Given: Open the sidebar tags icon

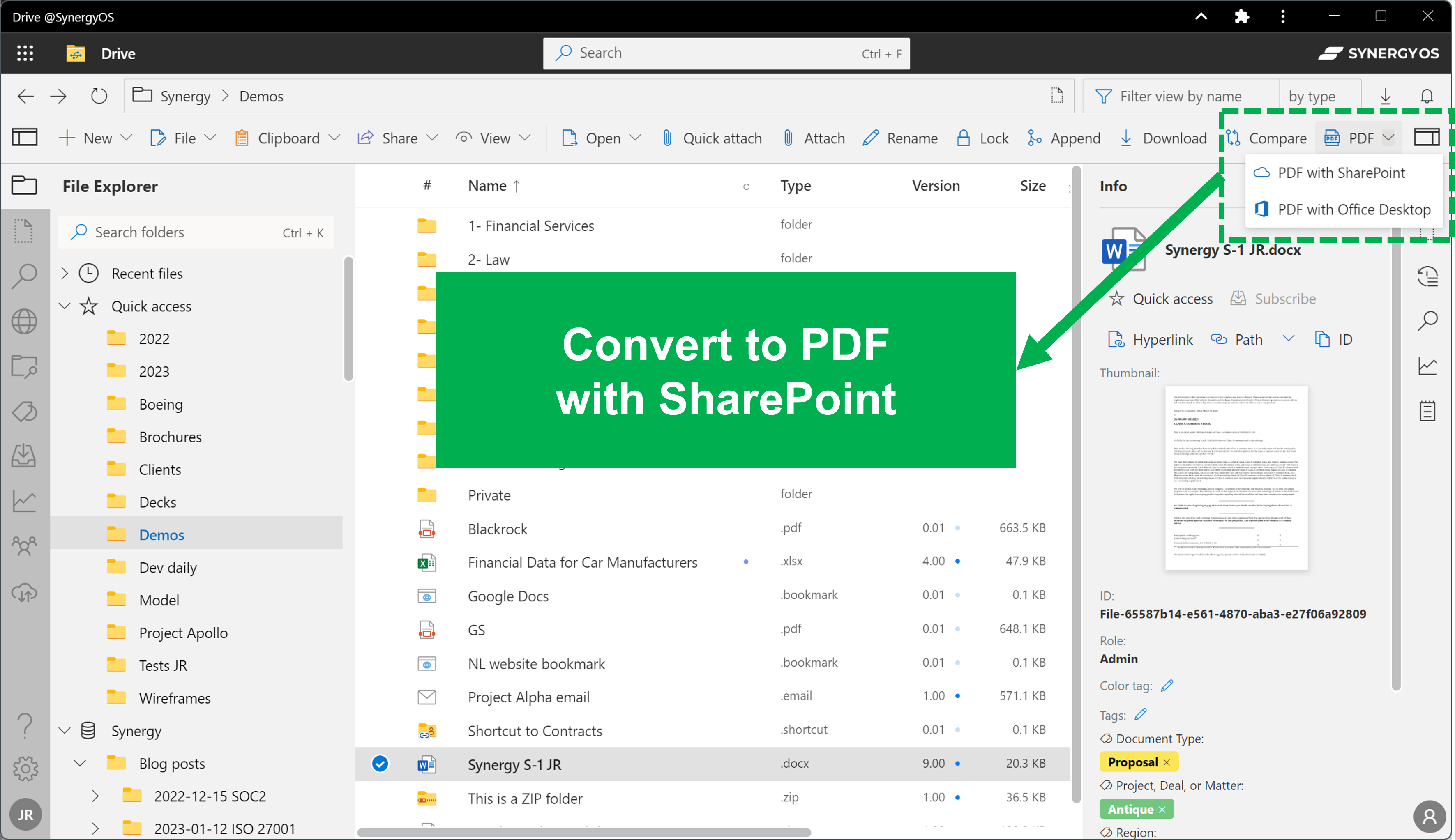Looking at the screenshot, I should click(x=24, y=411).
